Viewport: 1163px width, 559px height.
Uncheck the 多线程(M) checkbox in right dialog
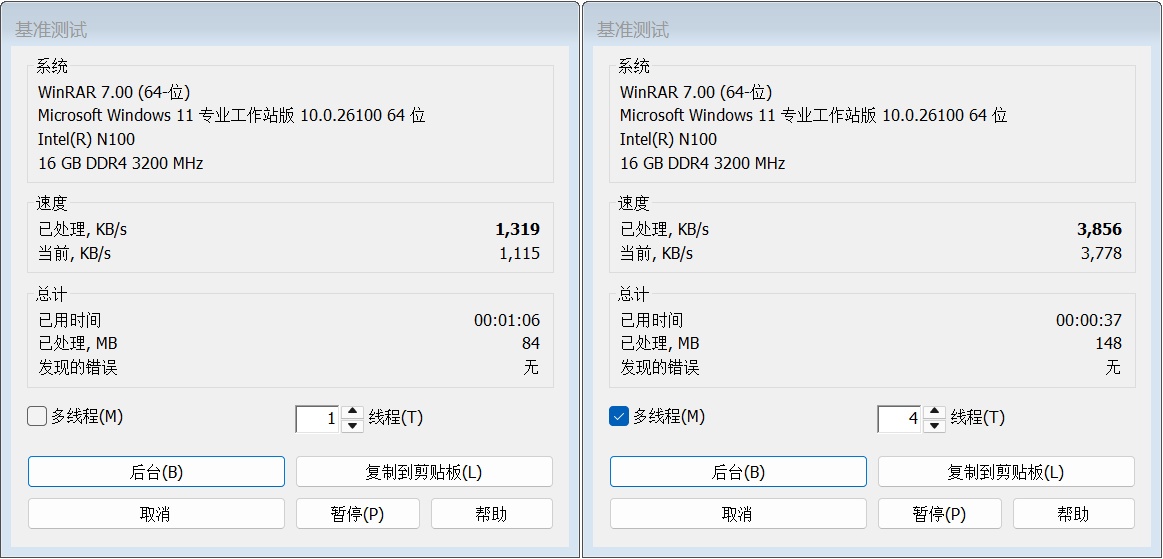619,417
